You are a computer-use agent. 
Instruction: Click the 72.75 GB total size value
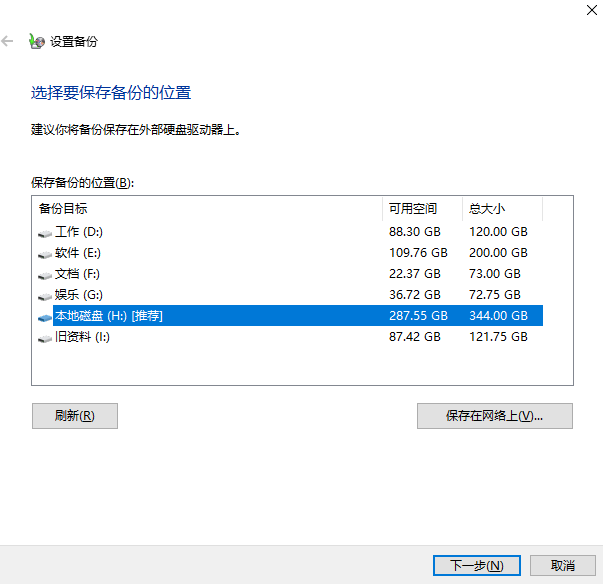click(x=495, y=294)
